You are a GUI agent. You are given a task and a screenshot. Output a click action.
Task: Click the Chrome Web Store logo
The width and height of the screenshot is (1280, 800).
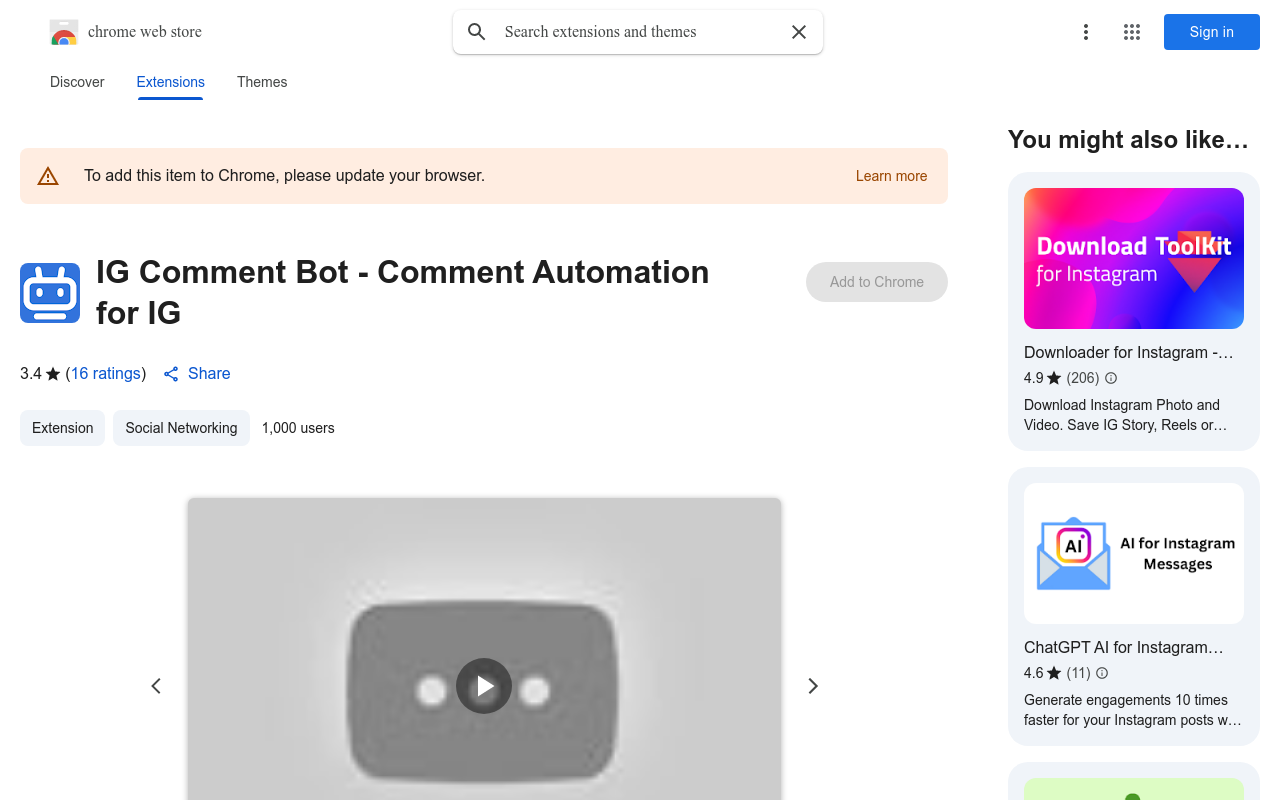[64, 32]
